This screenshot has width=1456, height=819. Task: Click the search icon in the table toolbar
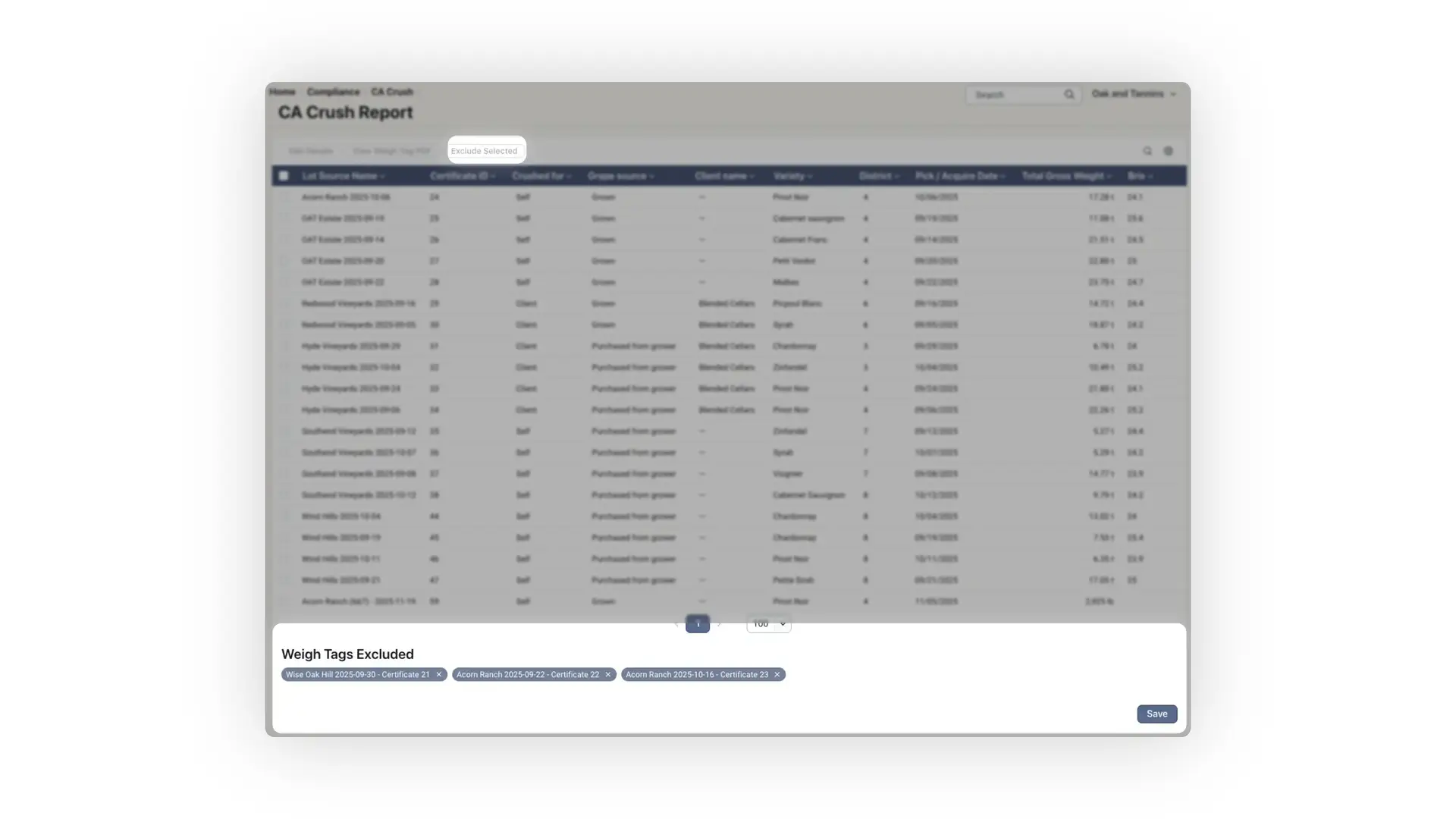1147,151
